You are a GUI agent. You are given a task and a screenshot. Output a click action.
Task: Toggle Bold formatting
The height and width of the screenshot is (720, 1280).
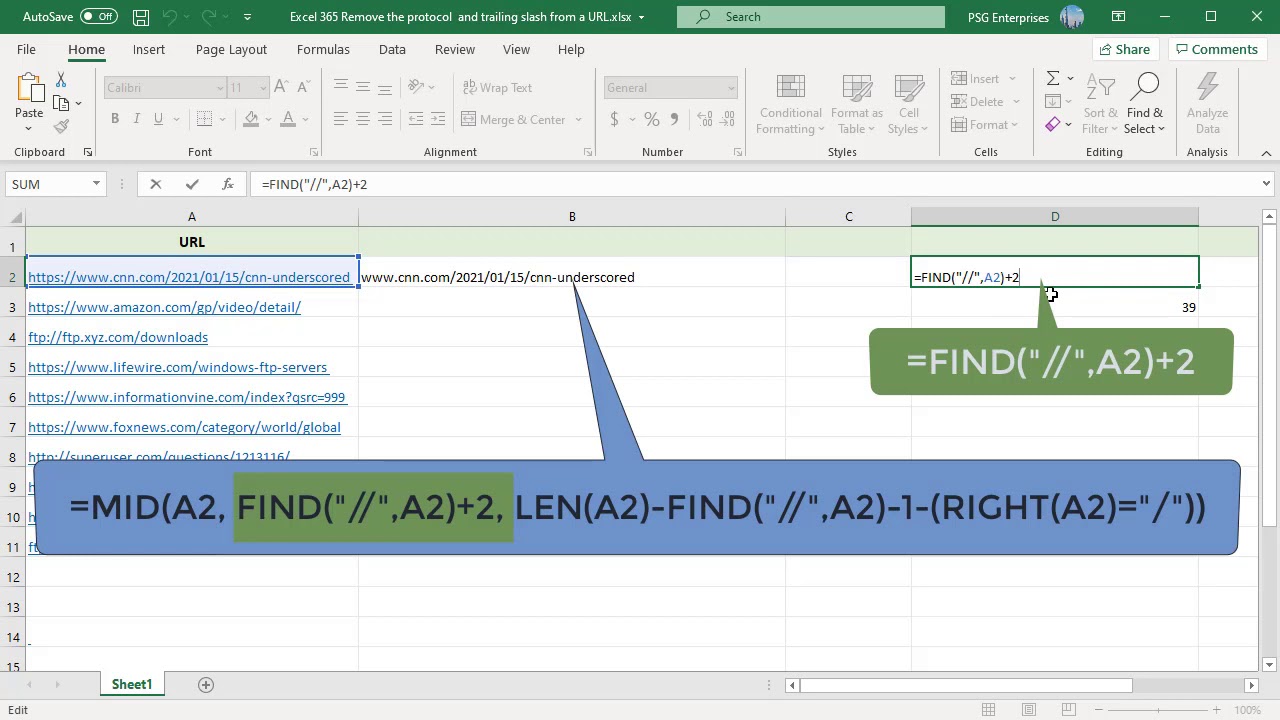[x=115, y=119]
